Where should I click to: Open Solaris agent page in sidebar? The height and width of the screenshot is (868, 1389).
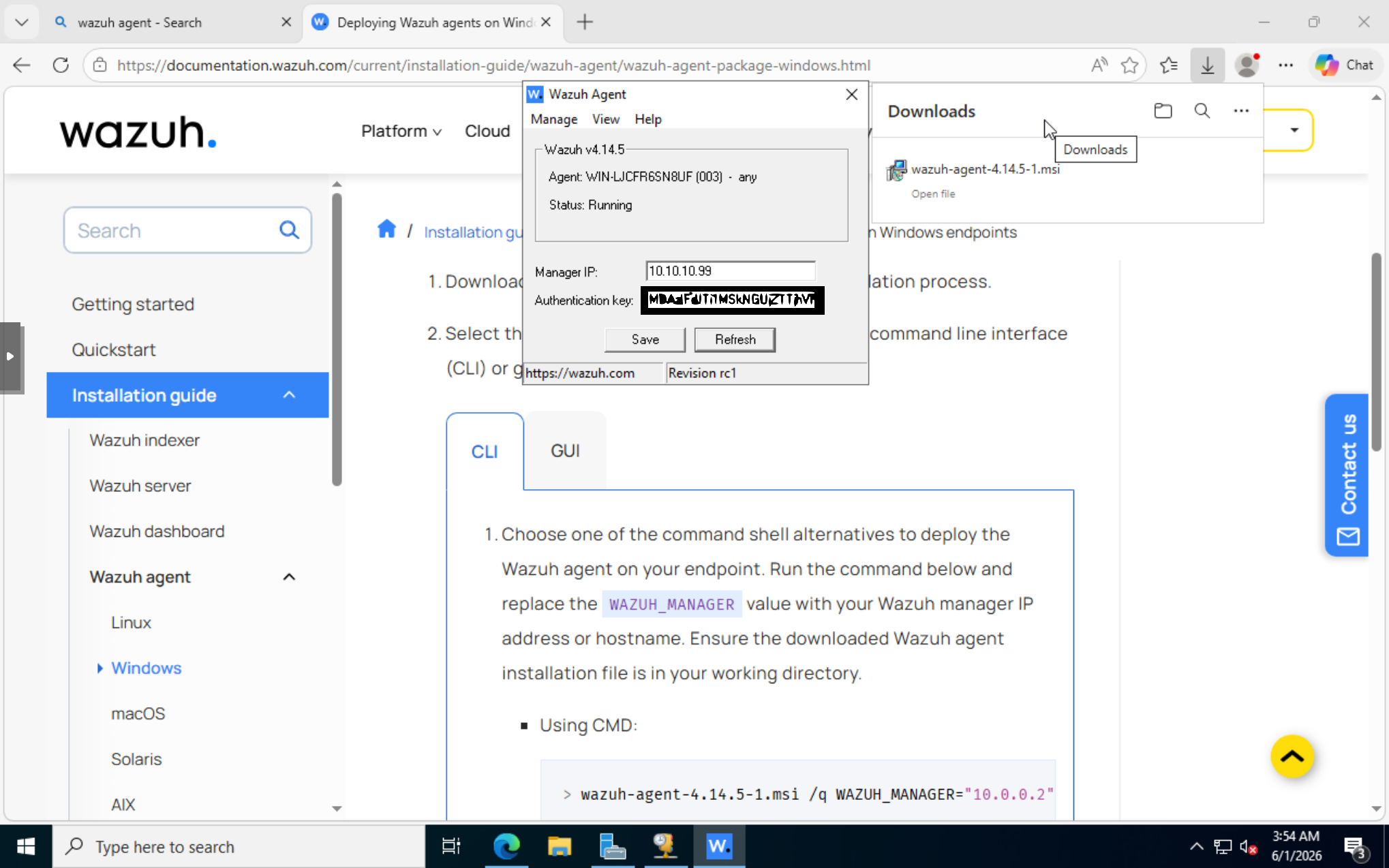(136, 759)
